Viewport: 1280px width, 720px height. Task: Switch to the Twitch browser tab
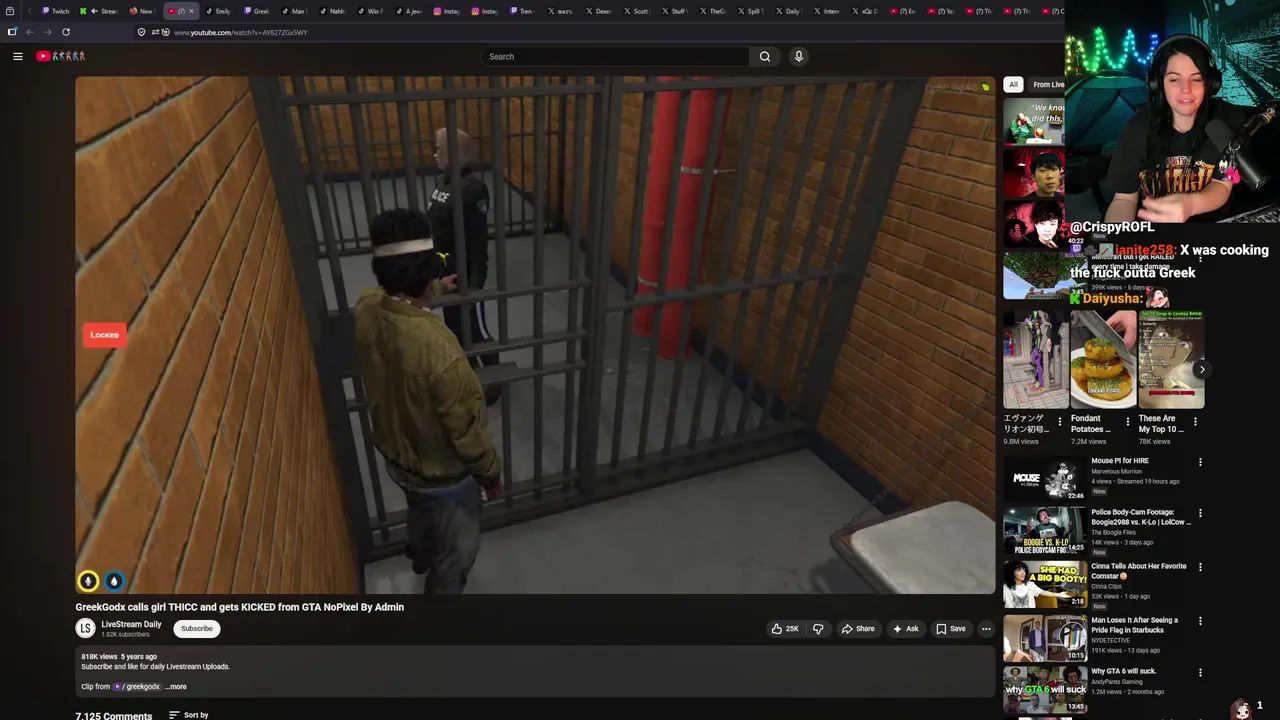tap(56, 11)
